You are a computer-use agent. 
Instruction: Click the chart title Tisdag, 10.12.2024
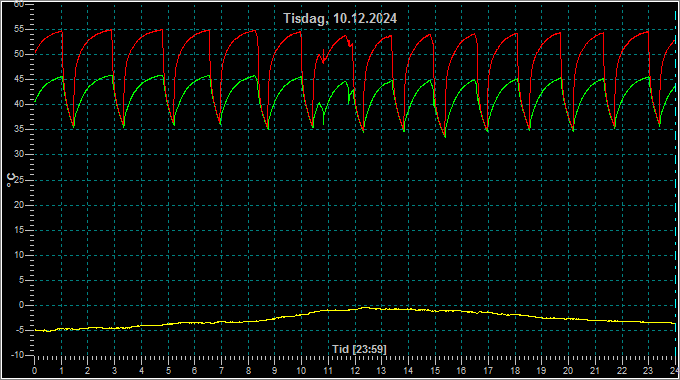(340, 18)
